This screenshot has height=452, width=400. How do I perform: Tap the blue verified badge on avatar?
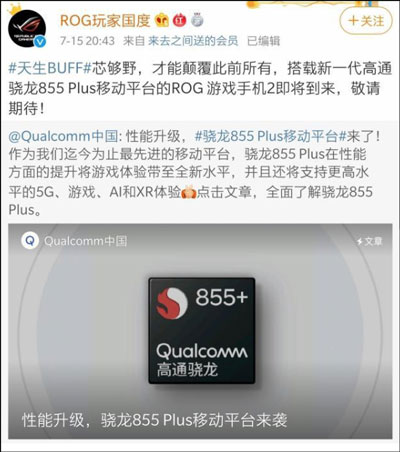[40, 41]
